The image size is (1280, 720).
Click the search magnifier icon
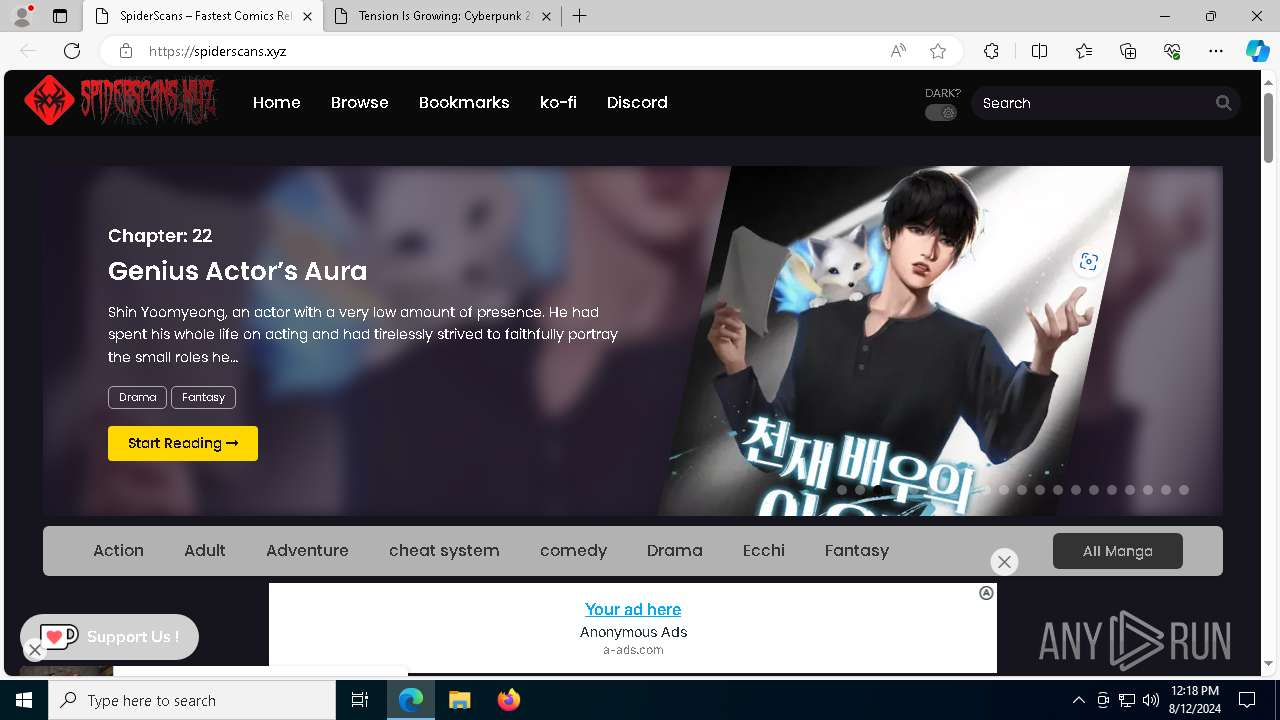(x=1223, y=103)
